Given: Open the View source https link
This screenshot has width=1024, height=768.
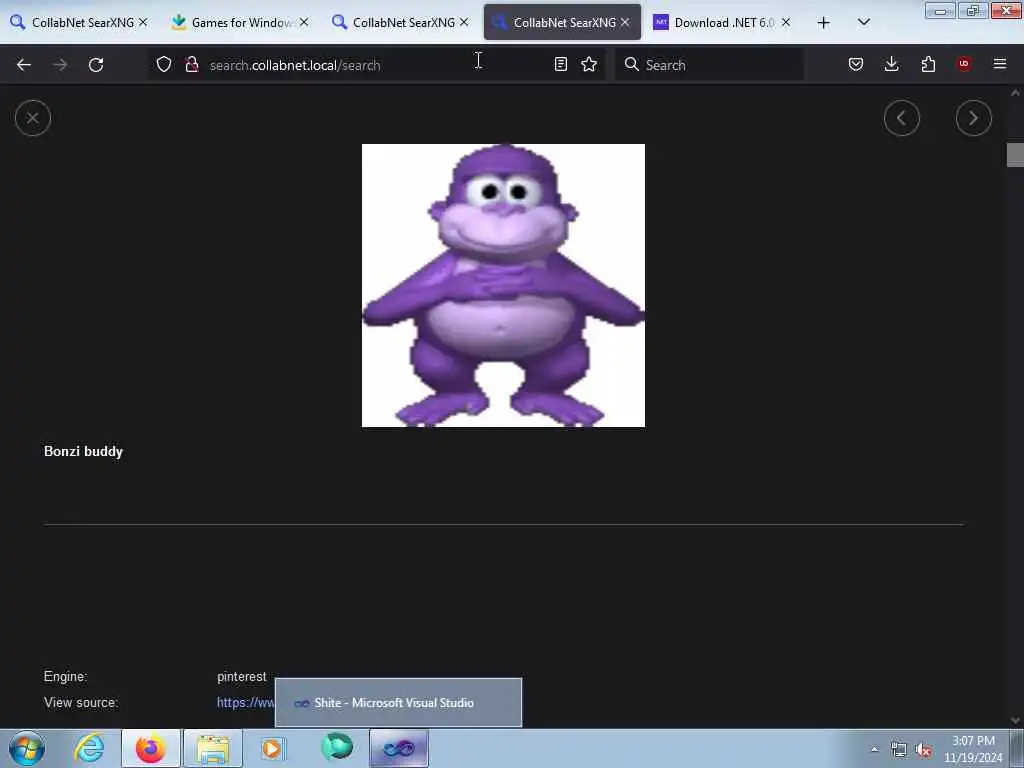Looking at the screenshot, I should point(246,703).
